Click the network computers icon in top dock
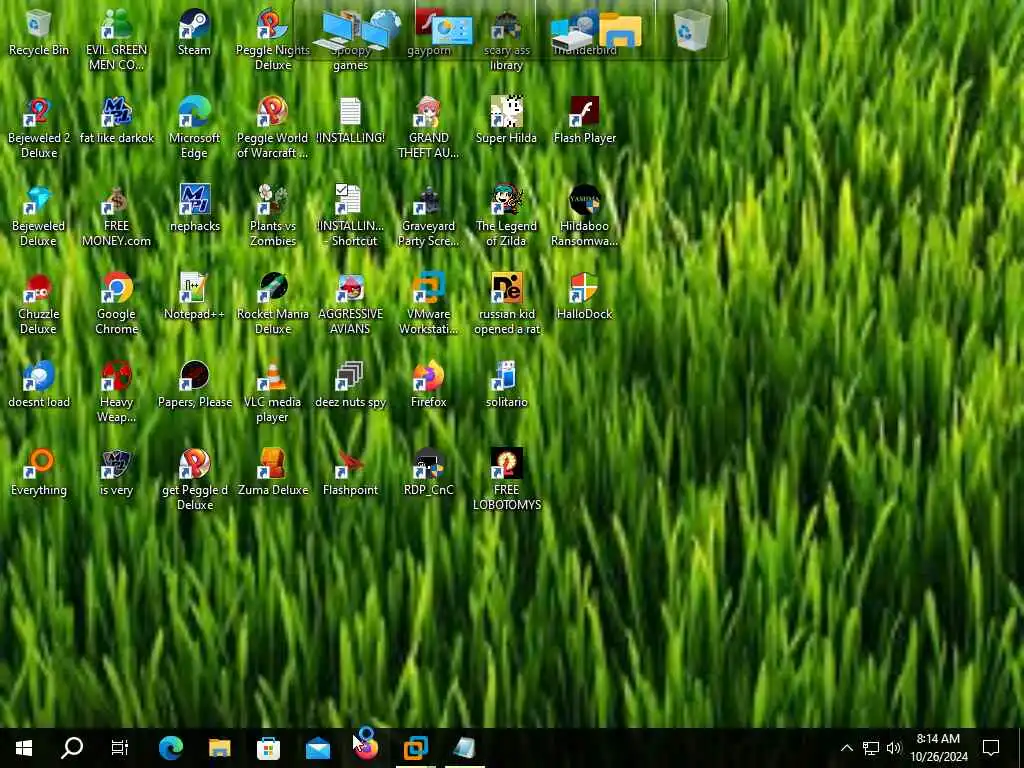The height and width of the screenshot is (768, 1024). [x=356, y=29]
